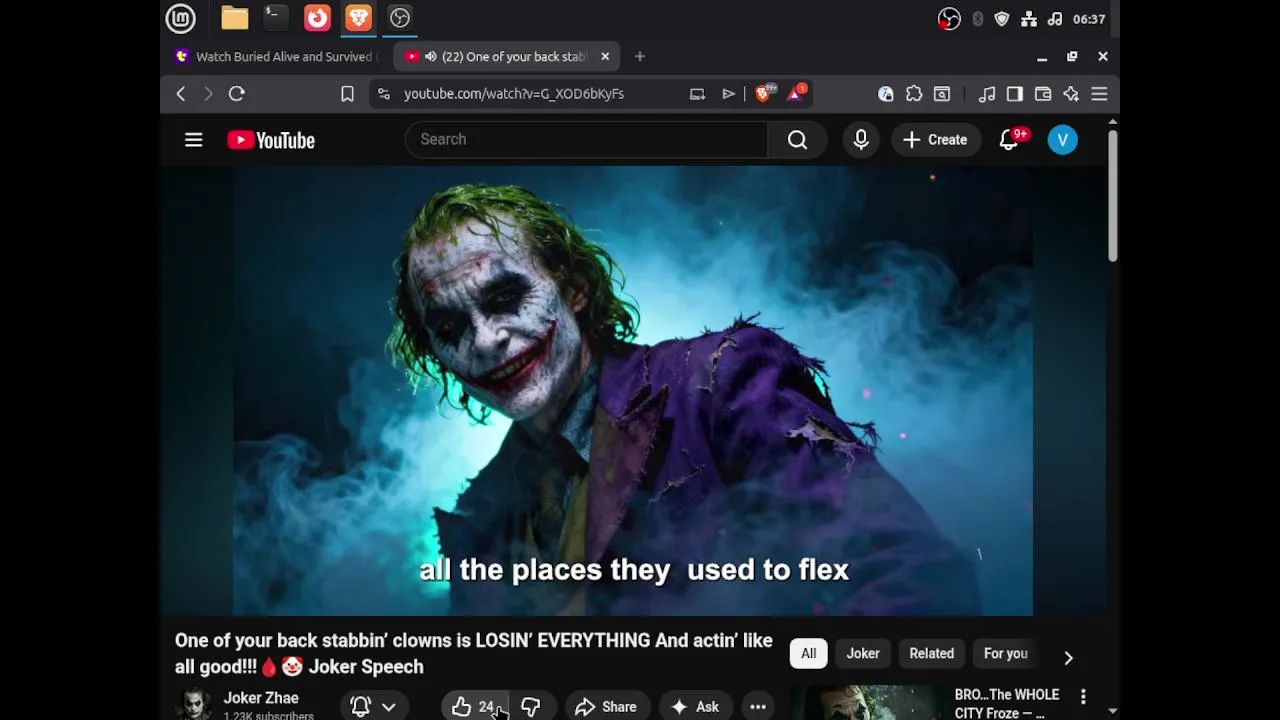
Task: Open YouTube notifications bell
Action: (x=1009, y=140)
